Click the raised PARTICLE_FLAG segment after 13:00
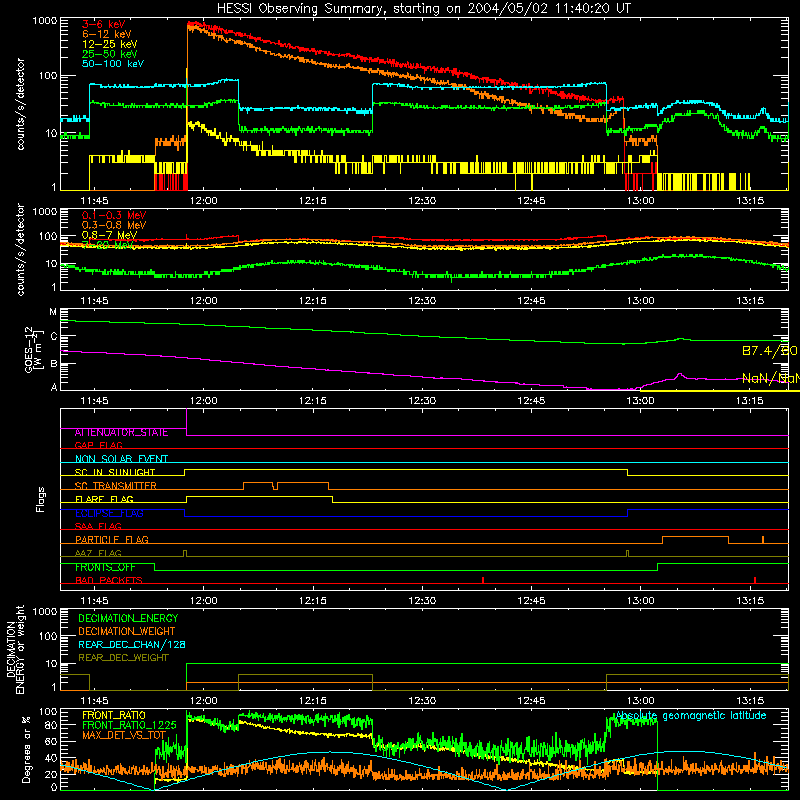The width and height of the screenshot is (800, 800). coord(695,537)
